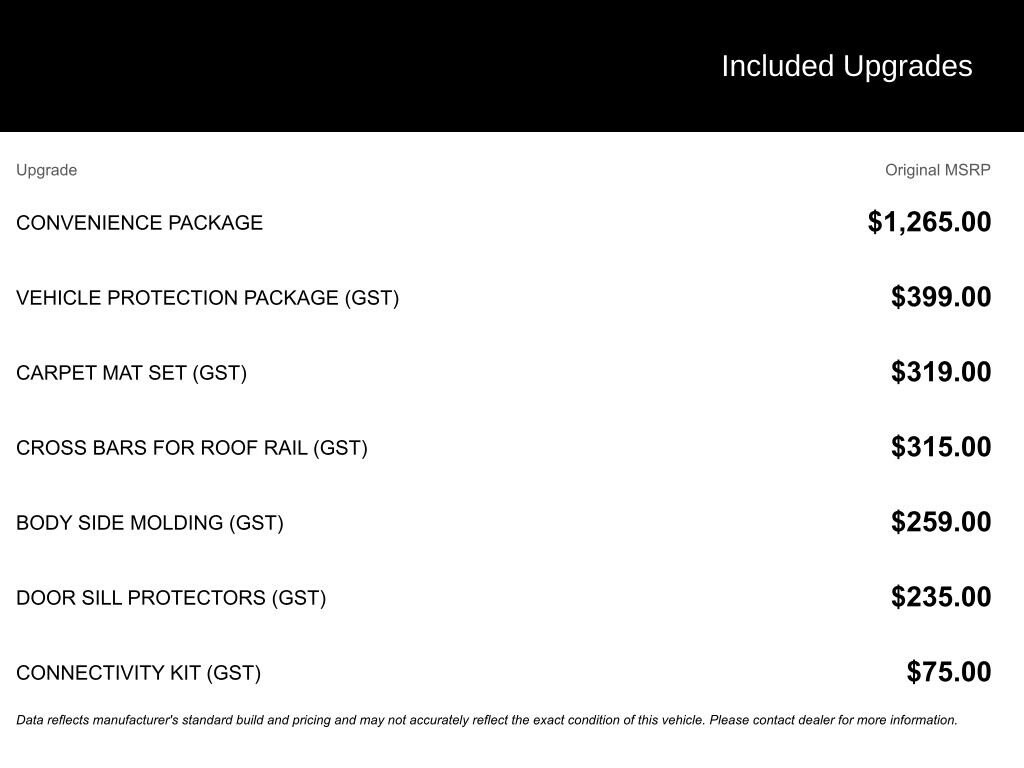The image size is (1024, 768).
Task: Click the $75.00 connectivity kit price
Action: pos(949,672)
